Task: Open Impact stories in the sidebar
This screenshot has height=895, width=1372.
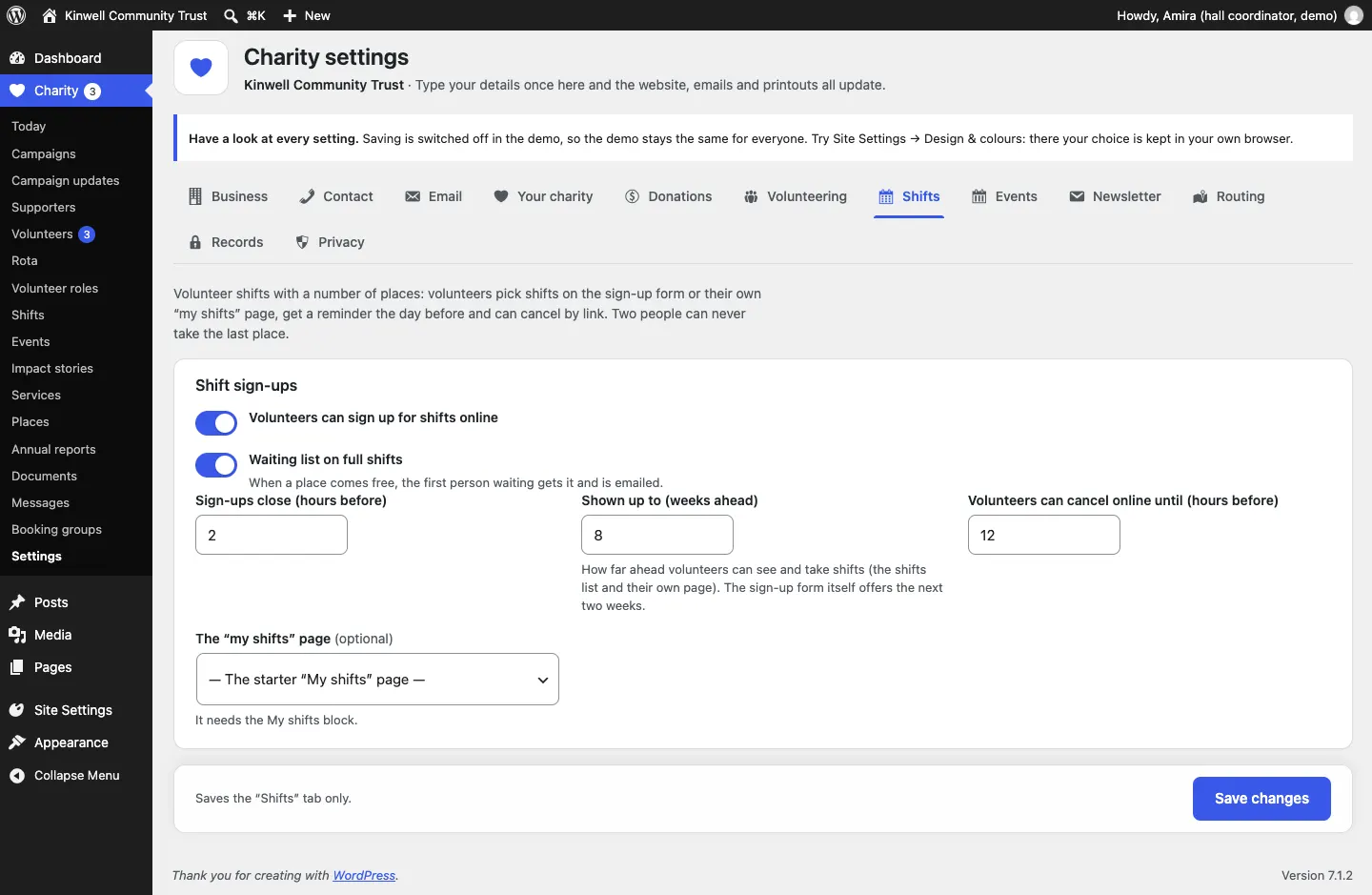Action: point(52,368)
